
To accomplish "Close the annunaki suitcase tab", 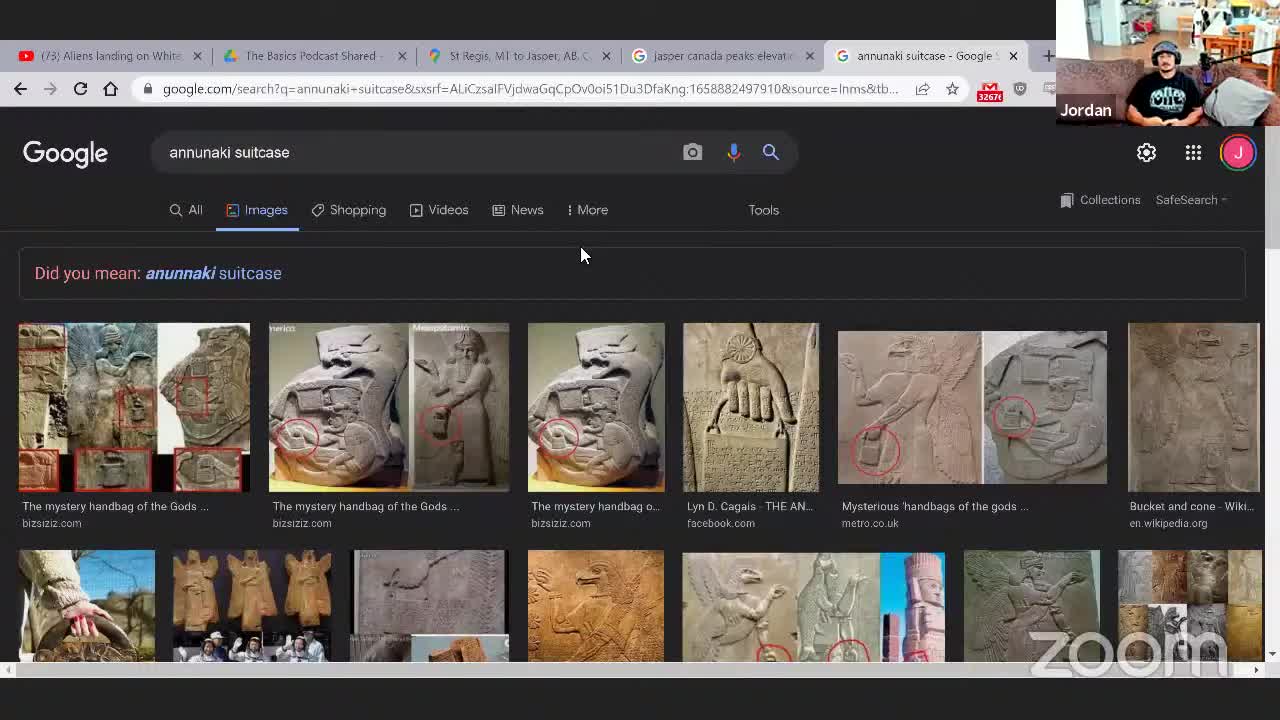I will [x=1013, y=56].
